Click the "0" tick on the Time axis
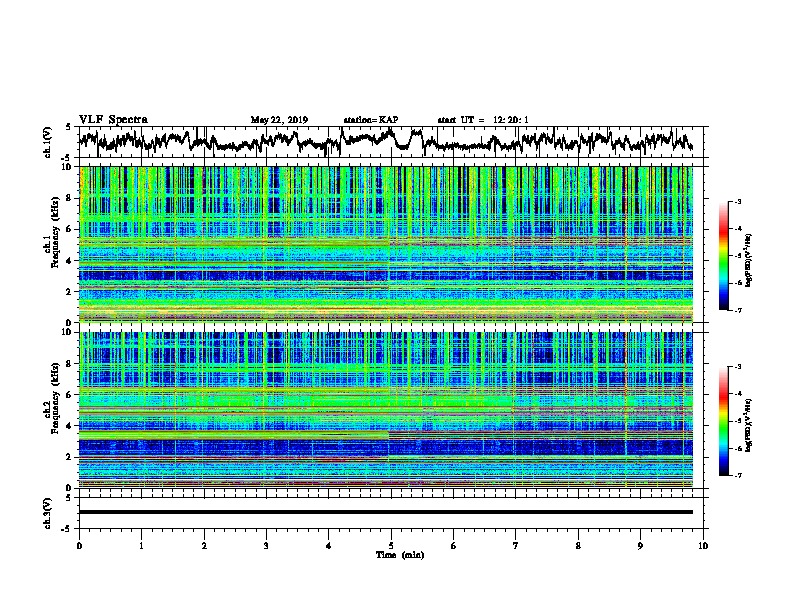Image resolution: width=792 pixels, height=612 pixels. [79, 545]
